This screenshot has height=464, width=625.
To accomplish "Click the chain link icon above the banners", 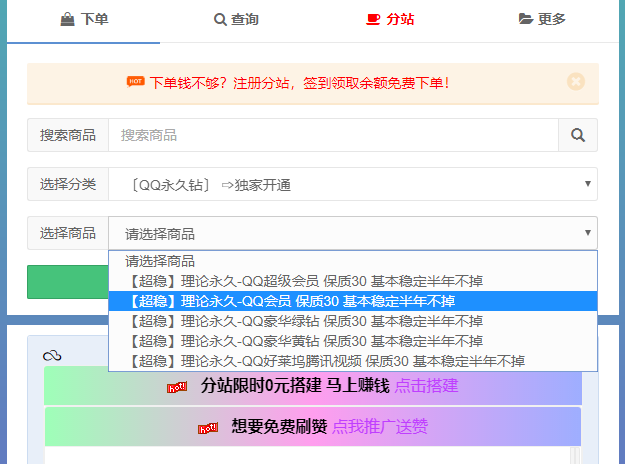I will pyautogui.click(x=52, y=356).
